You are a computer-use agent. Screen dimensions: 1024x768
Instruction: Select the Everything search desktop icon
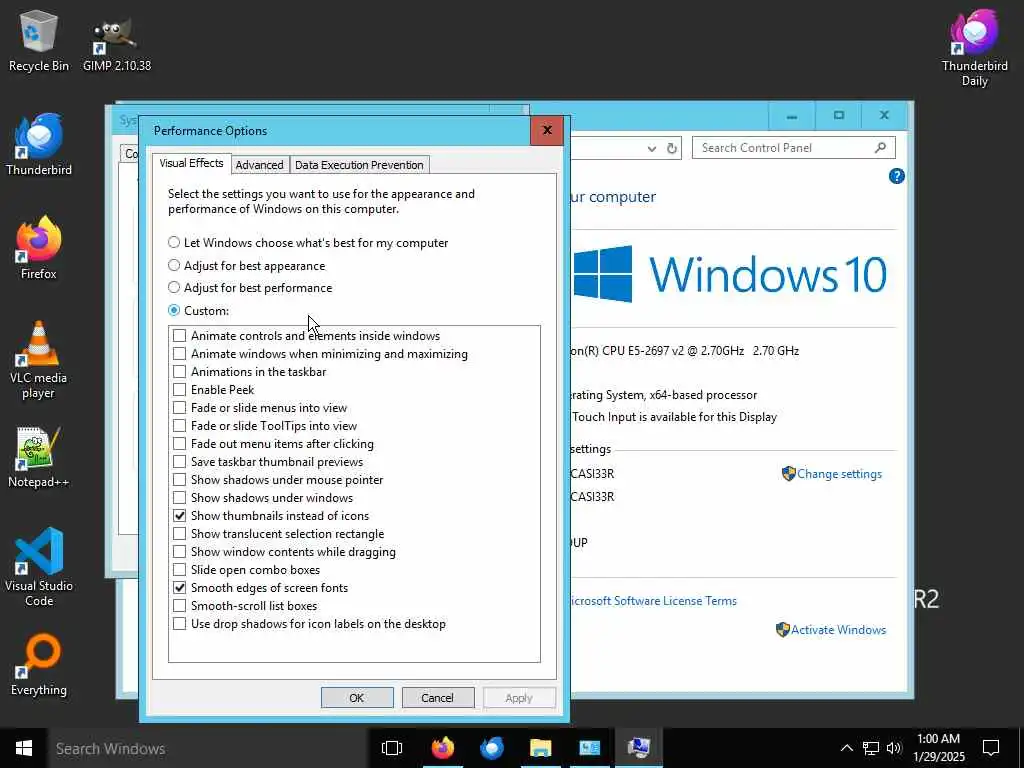(39, 665)
